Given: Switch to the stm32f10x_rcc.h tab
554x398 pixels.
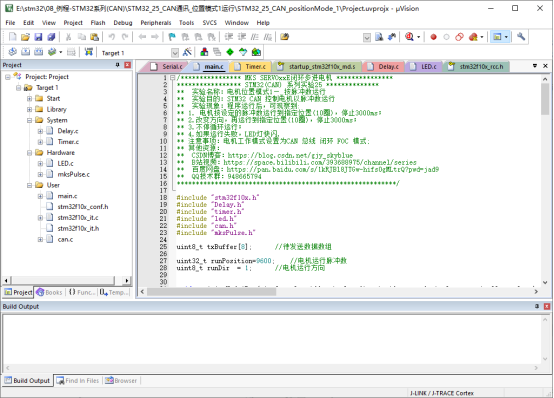Looking at the screenshot, I should tap(476, 66).
